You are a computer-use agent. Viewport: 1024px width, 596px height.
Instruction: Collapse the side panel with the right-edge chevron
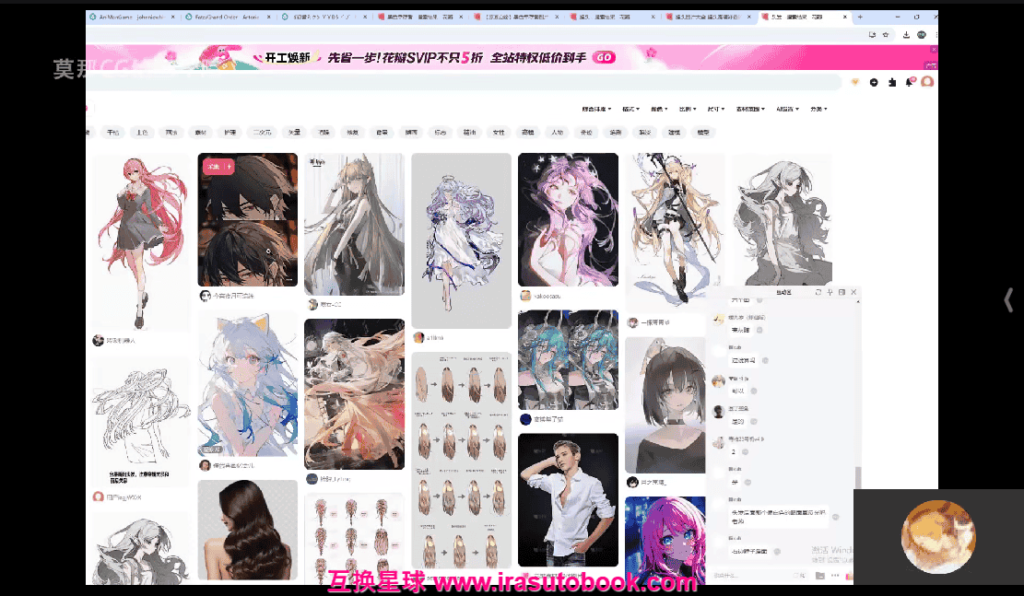[1008, 300]
